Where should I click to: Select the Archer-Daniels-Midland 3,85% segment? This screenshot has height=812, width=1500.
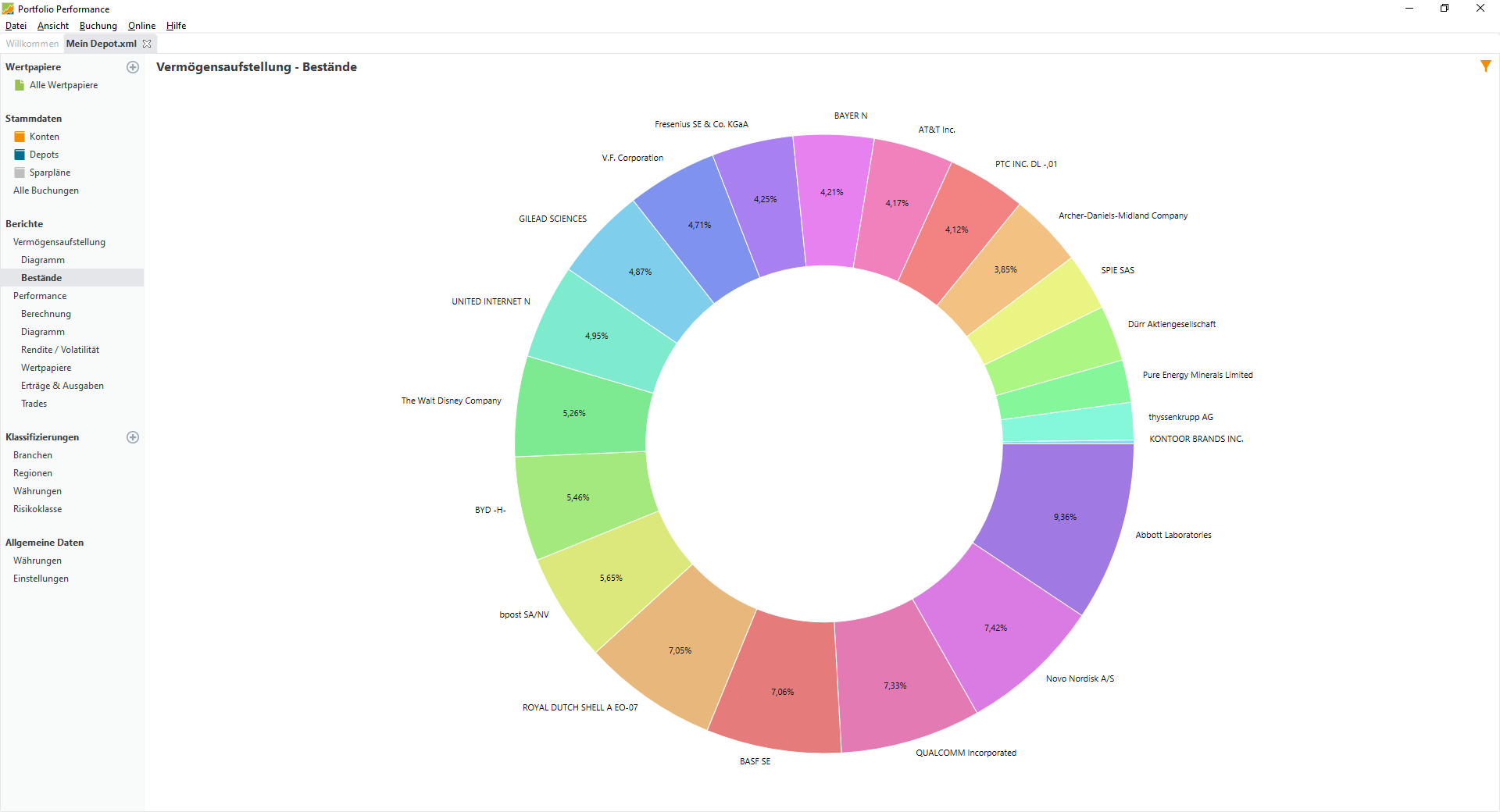click(x=1005, y=269)
